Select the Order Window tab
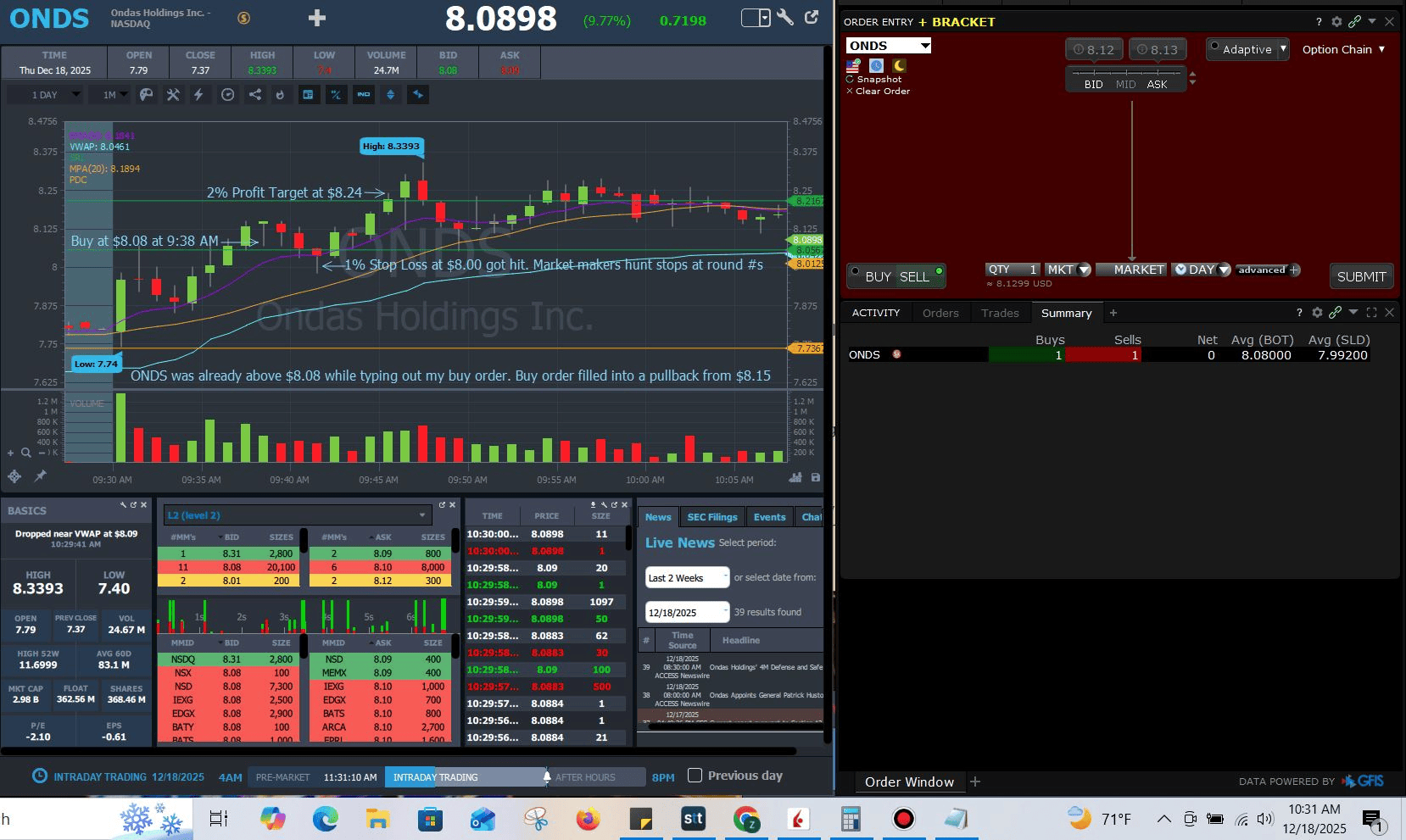1406x840 pixels. pyautogui.click(x=909, y=782)
